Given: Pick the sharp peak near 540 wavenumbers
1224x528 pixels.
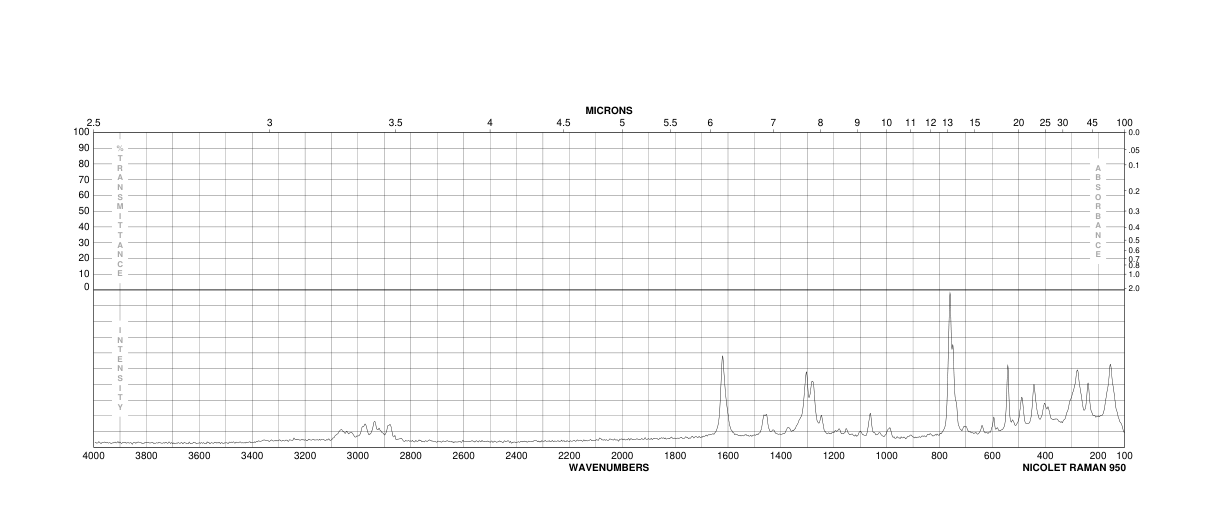Looking at the screenshot, I should click(x=1007, y=368).
